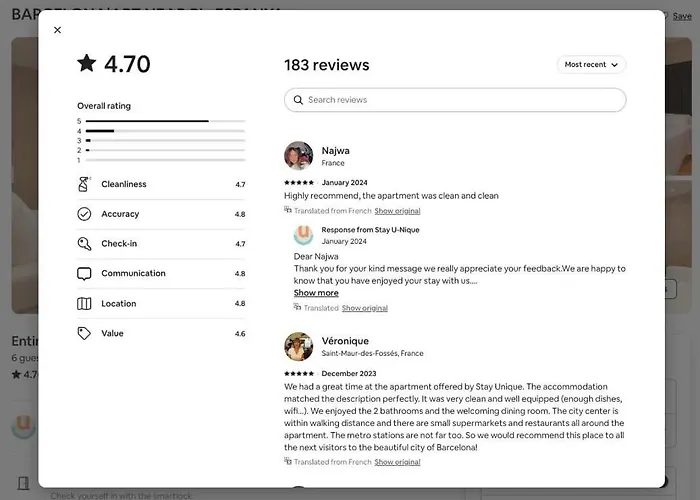Click Najwa's five-star rating
The width and height of the screenshot is (700, 500).
tap(299, 183)
